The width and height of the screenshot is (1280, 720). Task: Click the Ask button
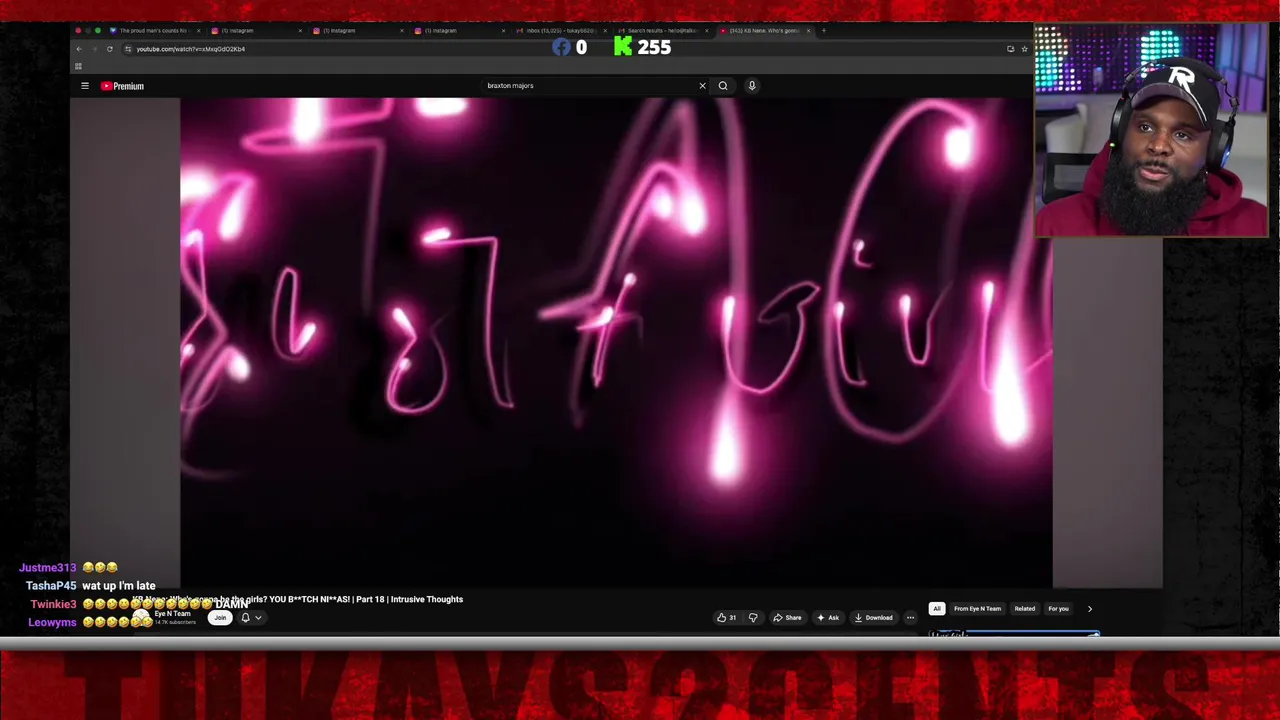pyautogui.click(x=828, y=618)
